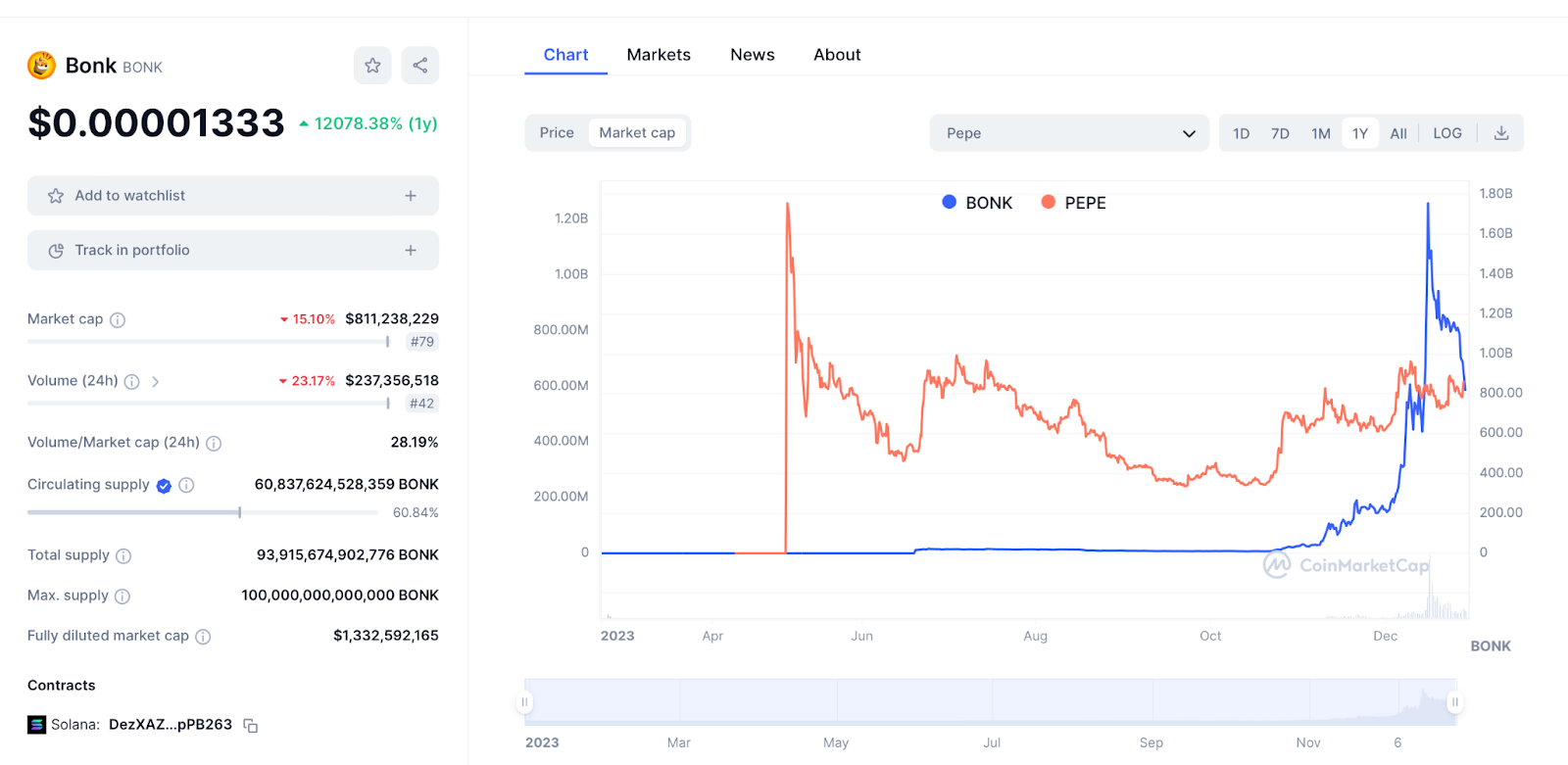The image size is (1568, 765).
Task: Select the Price chart toggle
Action: [557, 133]
